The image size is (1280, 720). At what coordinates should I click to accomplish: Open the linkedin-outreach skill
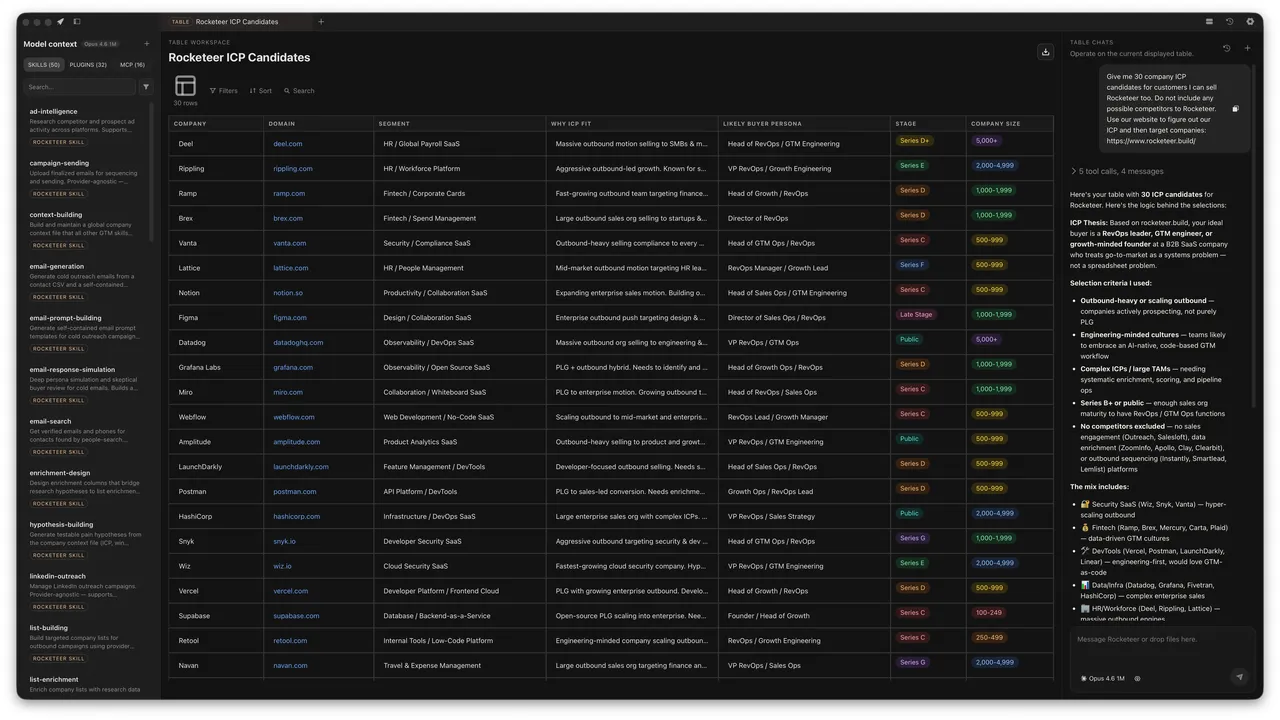[x=86, y=591]
